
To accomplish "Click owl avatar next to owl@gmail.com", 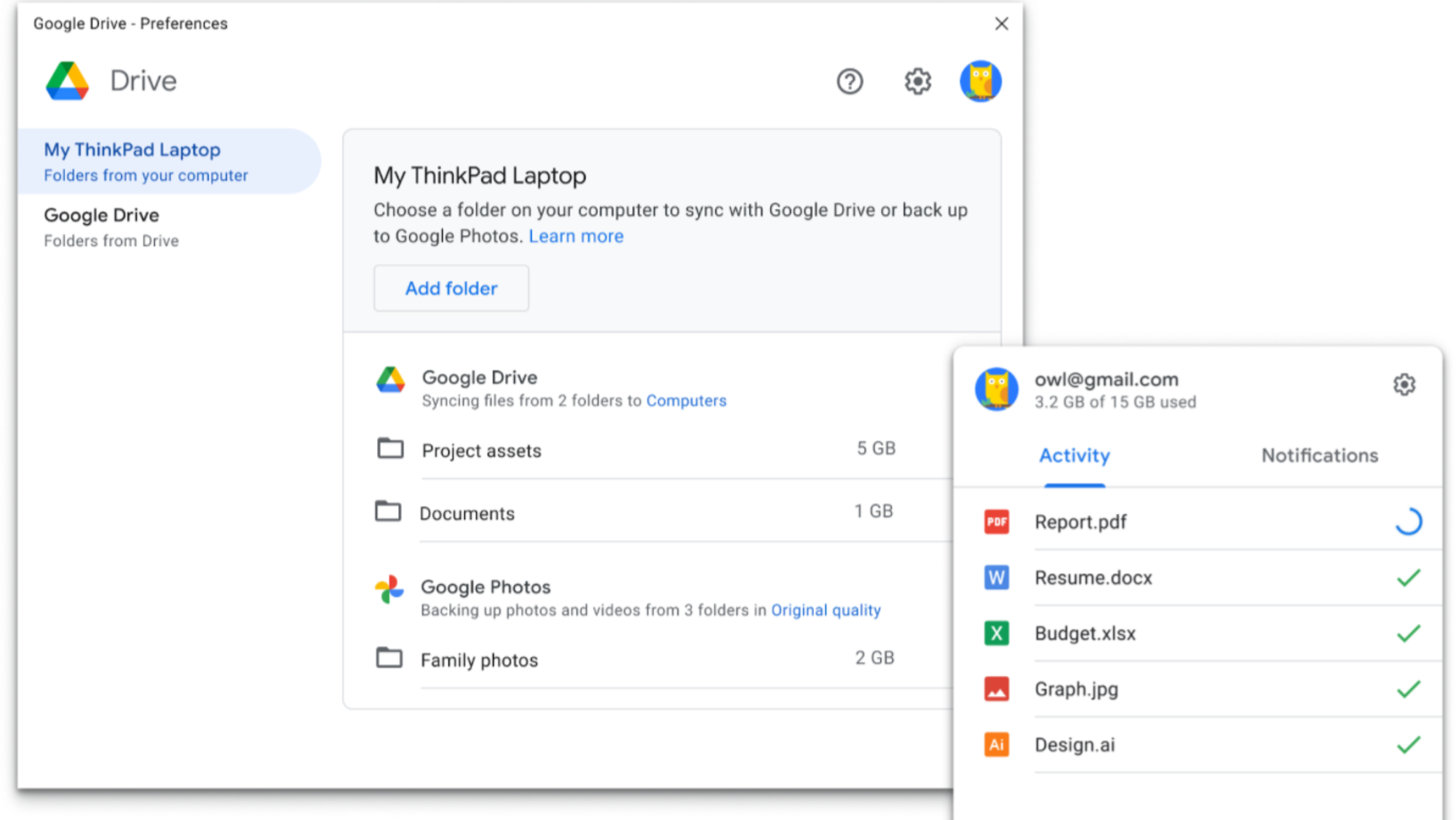I will click(997, 389).
